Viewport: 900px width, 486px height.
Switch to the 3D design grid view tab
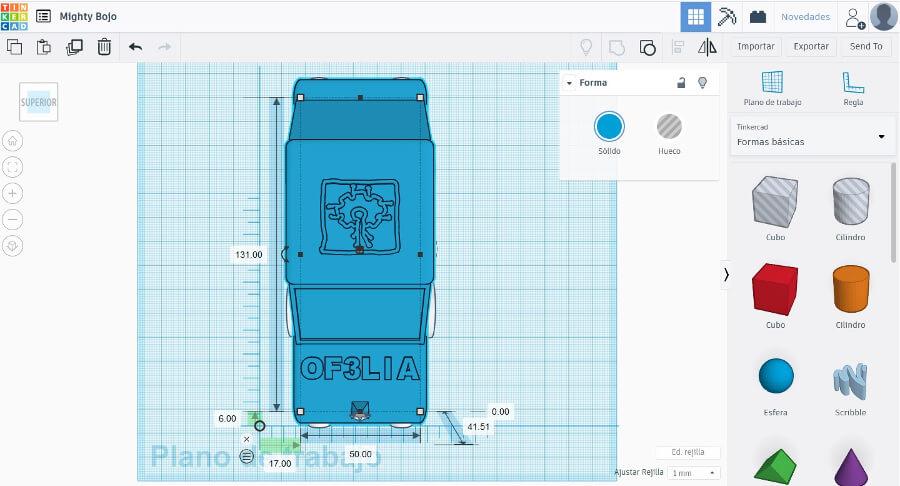(695, 16)
